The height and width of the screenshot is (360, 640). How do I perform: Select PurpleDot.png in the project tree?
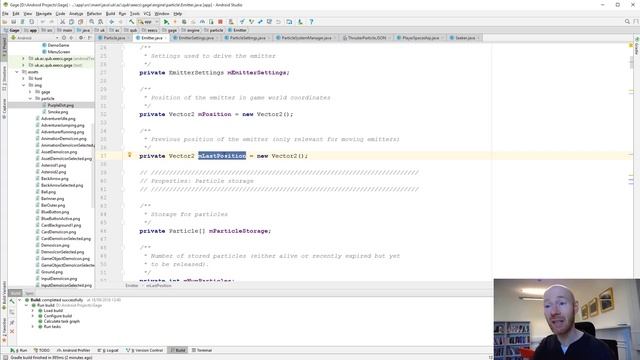pyautogui.click(x=61, y=105)
